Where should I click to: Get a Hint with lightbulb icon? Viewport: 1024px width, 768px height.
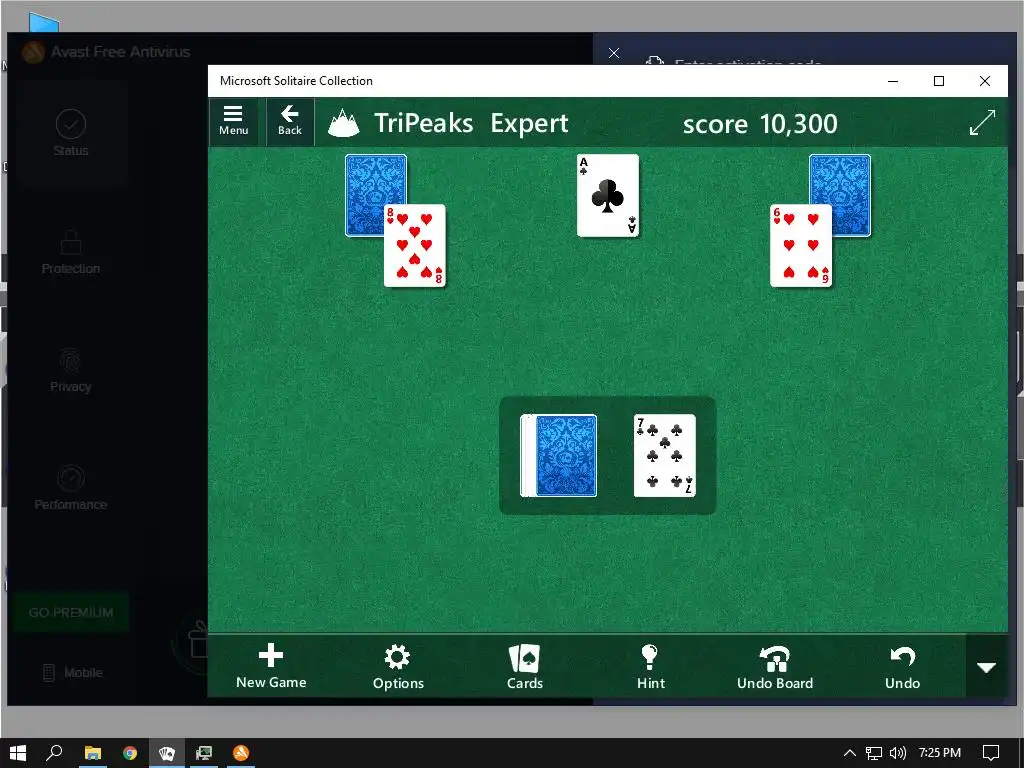point(650,667)
